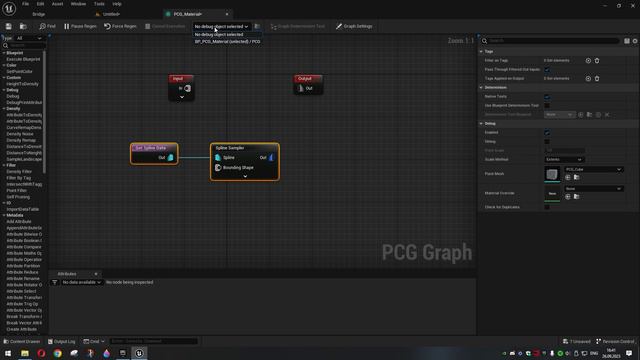Viewport: 640px width, 360px height.
Task: Empty Tags Applied on Output set
Action: tap(597, 79)
